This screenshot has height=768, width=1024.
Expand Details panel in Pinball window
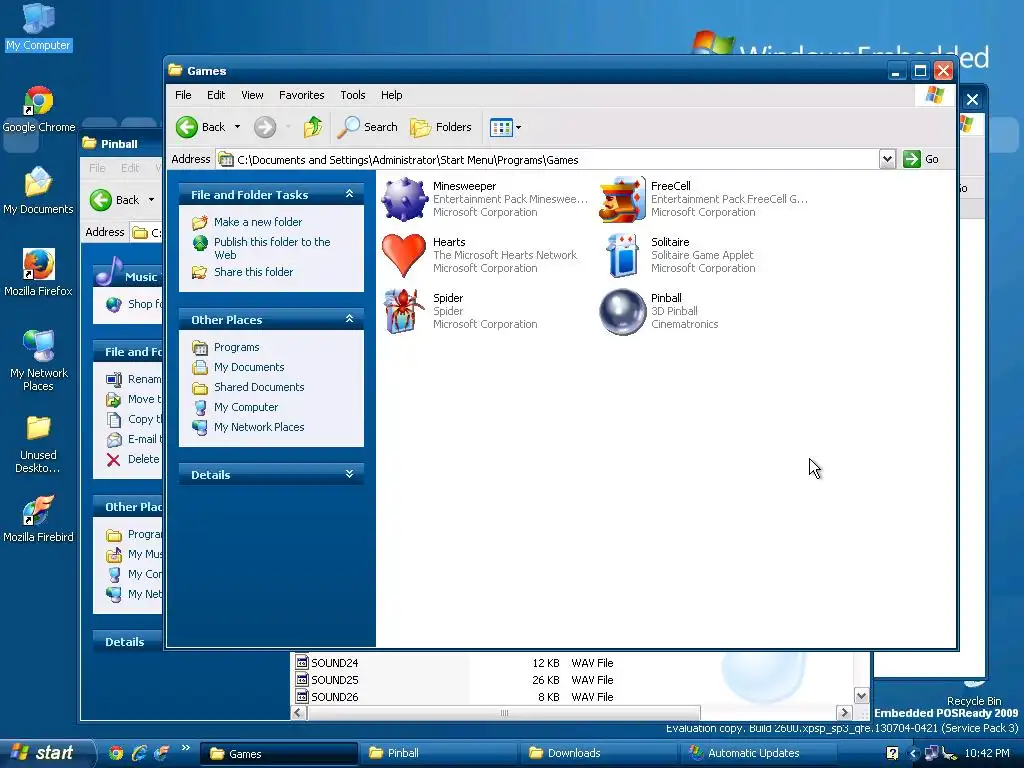click(125, 641)
